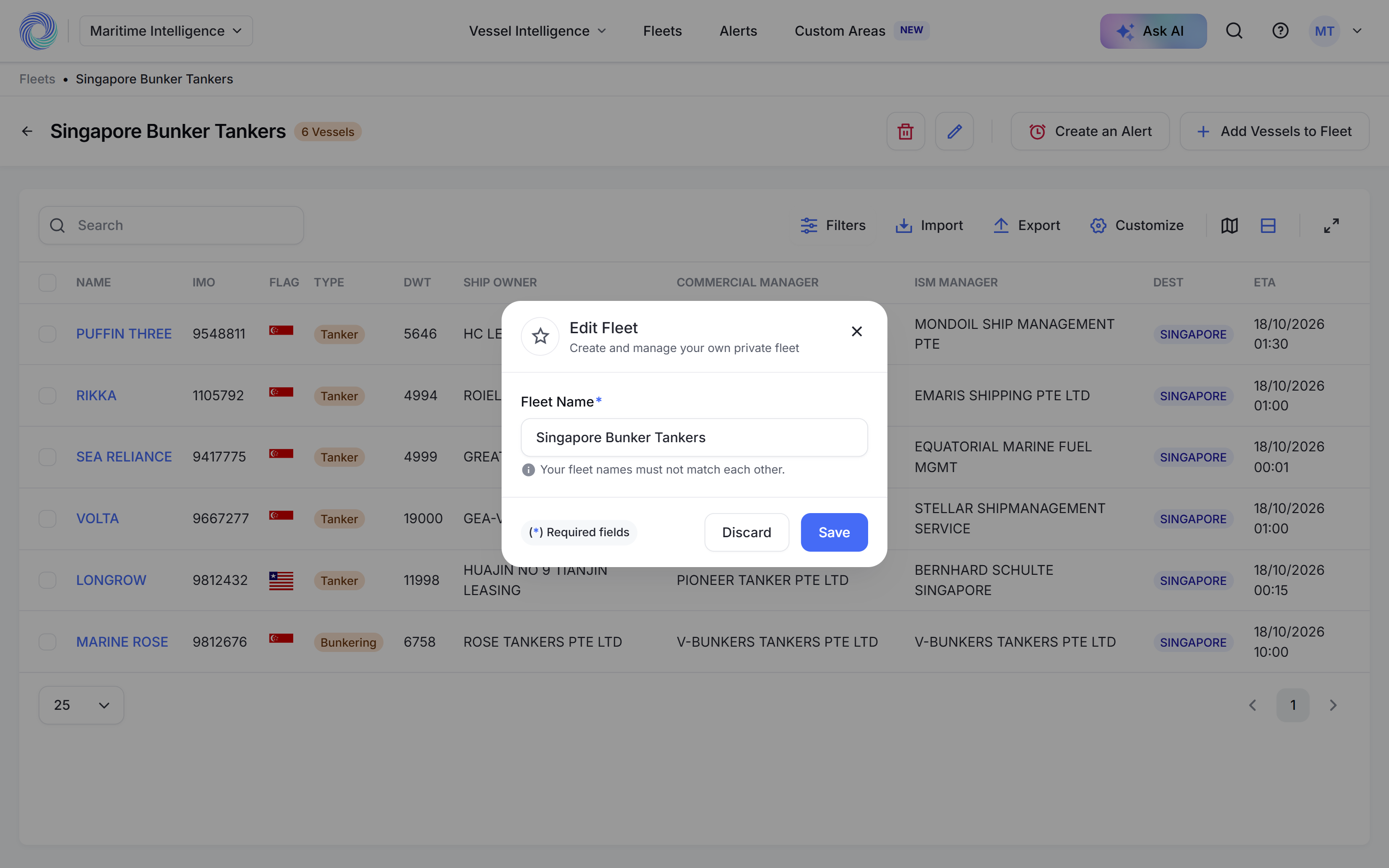Close the Edit Fleet dialog
Image resolution: width=1389 pixels, height=868 pixels.
(x=857, y=331)
